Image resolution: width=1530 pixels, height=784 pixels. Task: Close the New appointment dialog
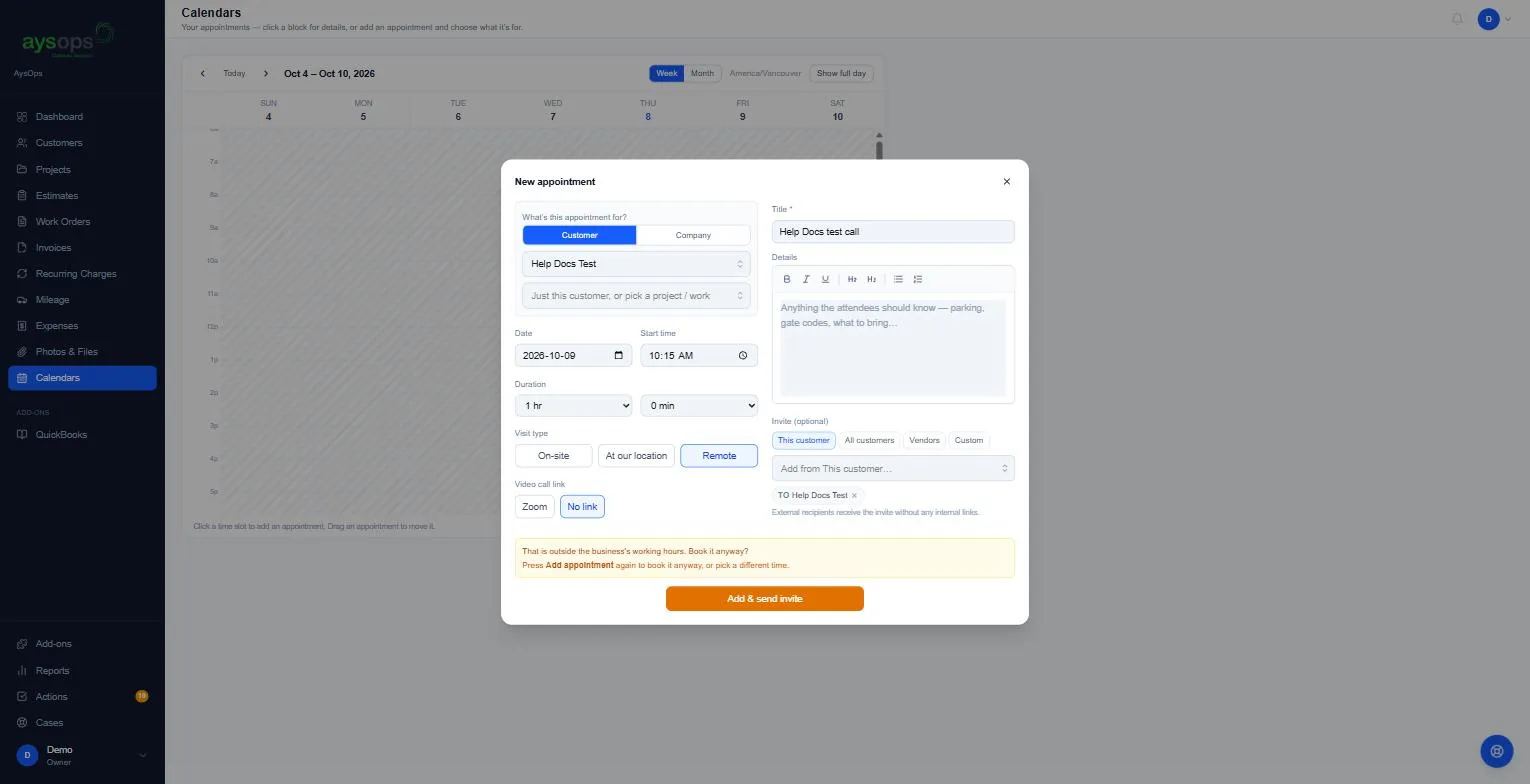1007,182
